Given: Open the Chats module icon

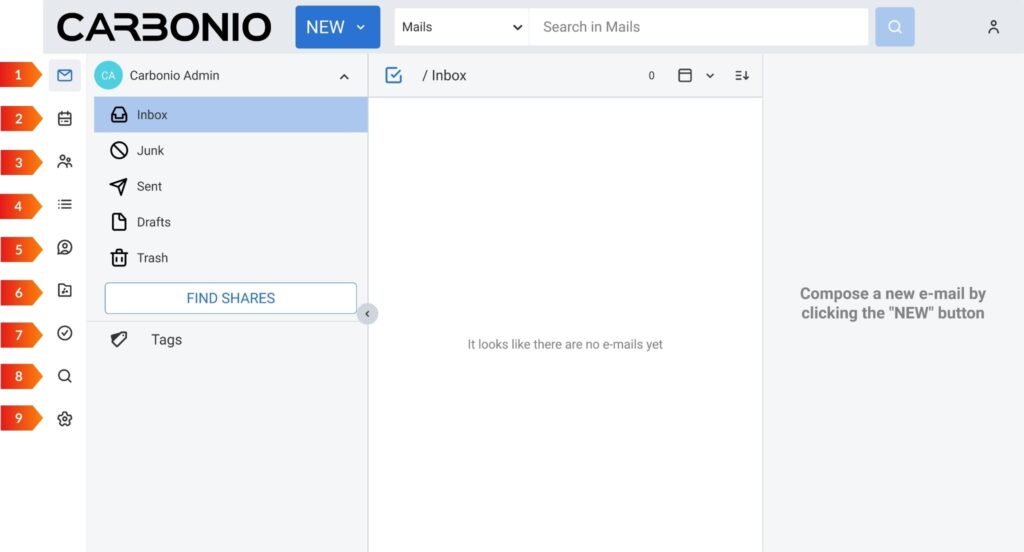Looking at the screenshot, I should pos(65,247).
